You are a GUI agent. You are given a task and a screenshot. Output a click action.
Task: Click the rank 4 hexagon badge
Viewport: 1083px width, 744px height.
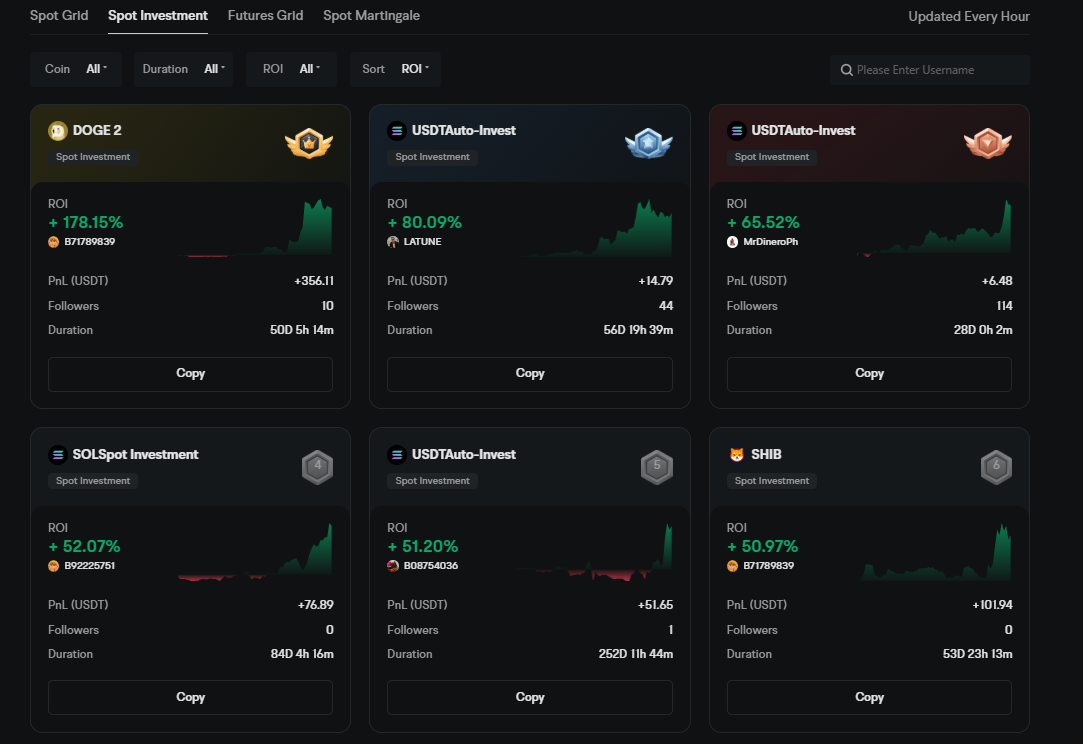pyautogui.click(x=317, y=467)
